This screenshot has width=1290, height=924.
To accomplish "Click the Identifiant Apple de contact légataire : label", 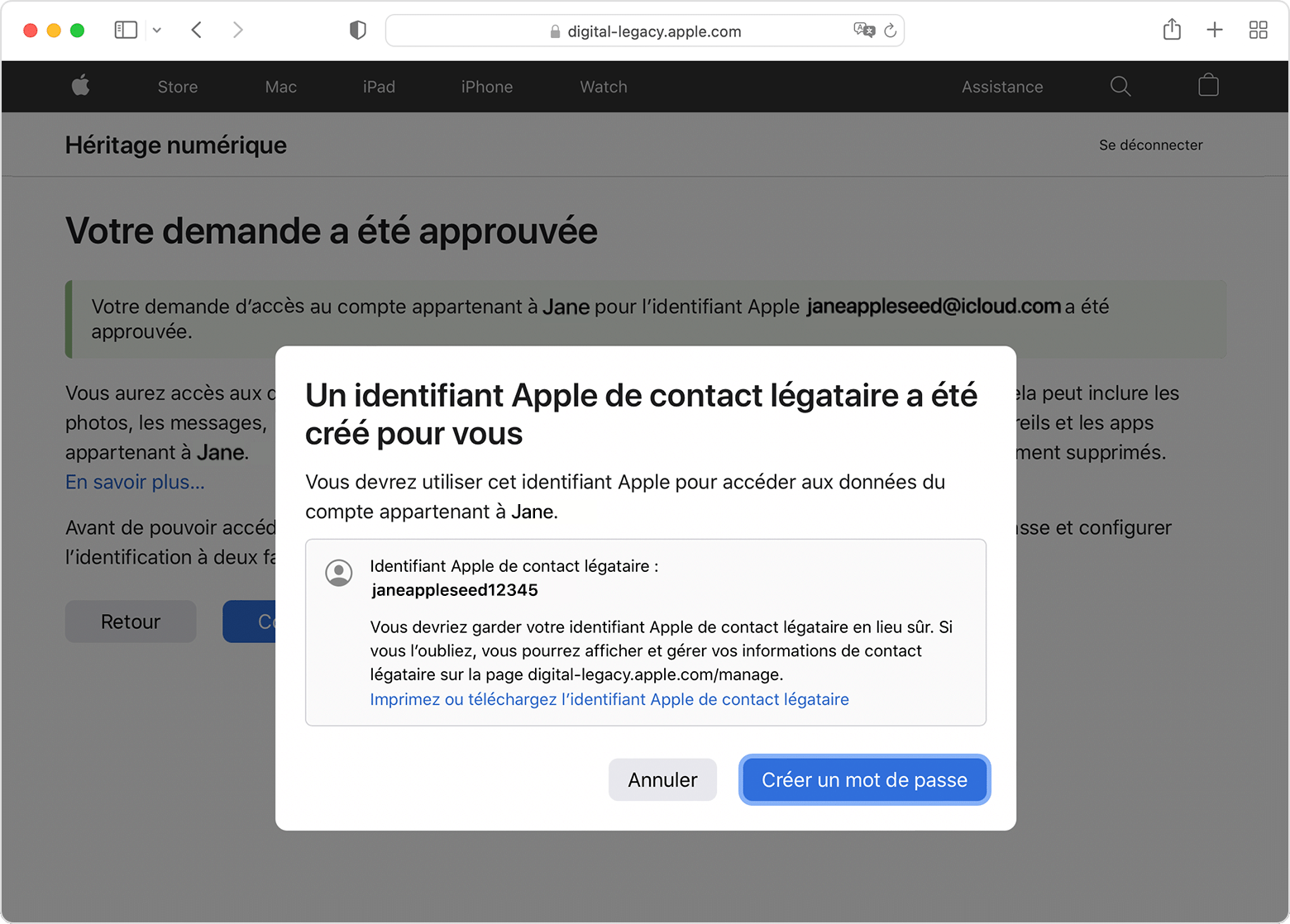I will point(514,566).
